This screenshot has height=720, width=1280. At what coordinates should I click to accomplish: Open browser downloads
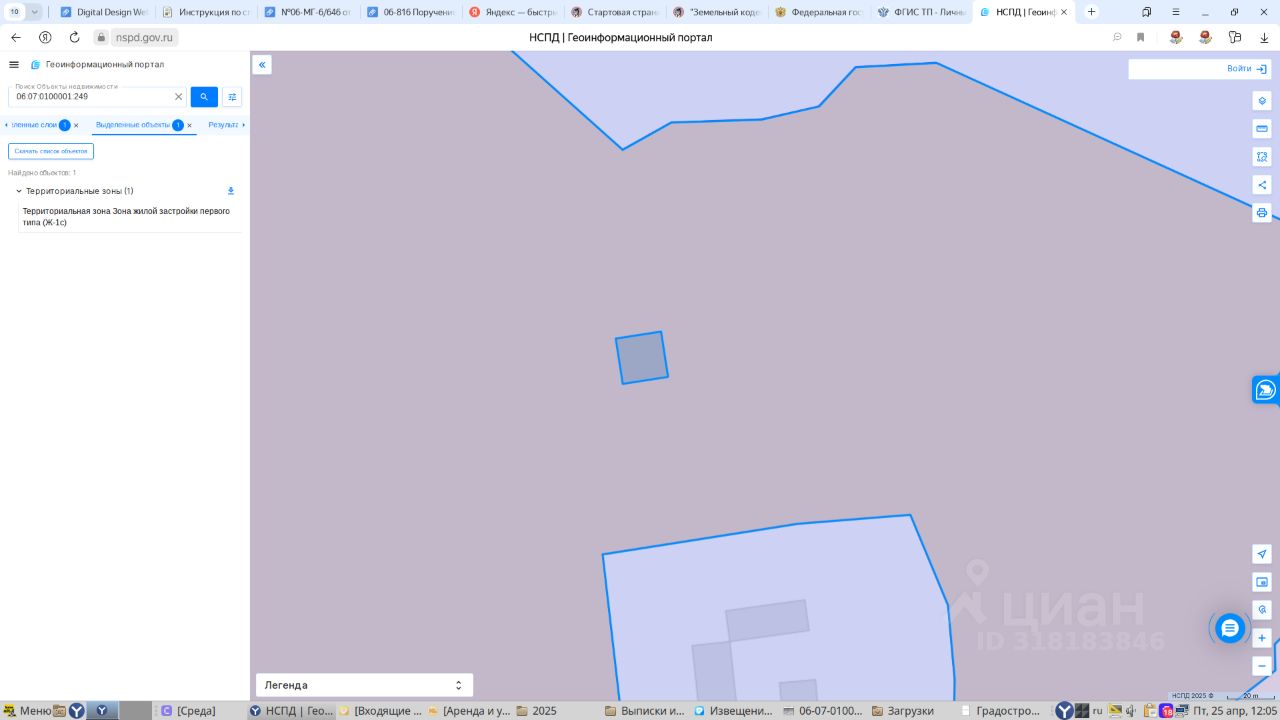[x=1264, y=37]
